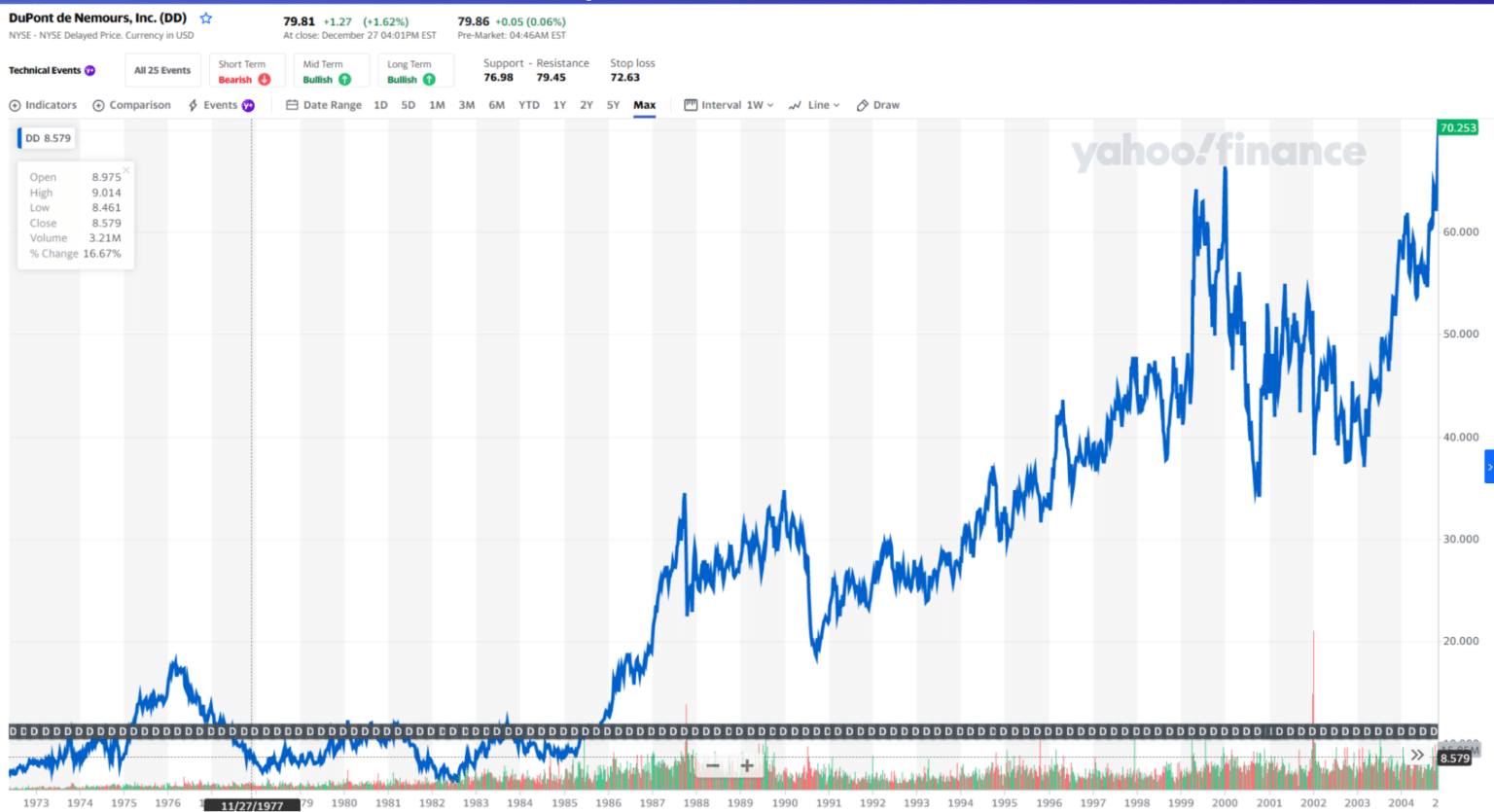The width and height of the screenshot is (1494, 812).
Task: Zoom out with the minus button
Action: point(712,765)
